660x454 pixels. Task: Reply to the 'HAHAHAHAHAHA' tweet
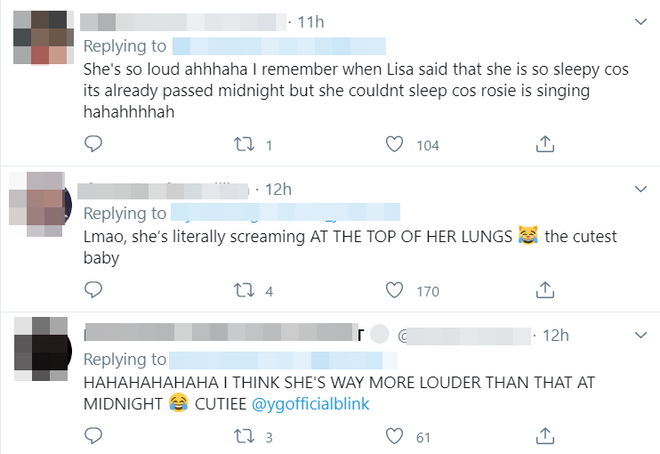coord(93,436)
